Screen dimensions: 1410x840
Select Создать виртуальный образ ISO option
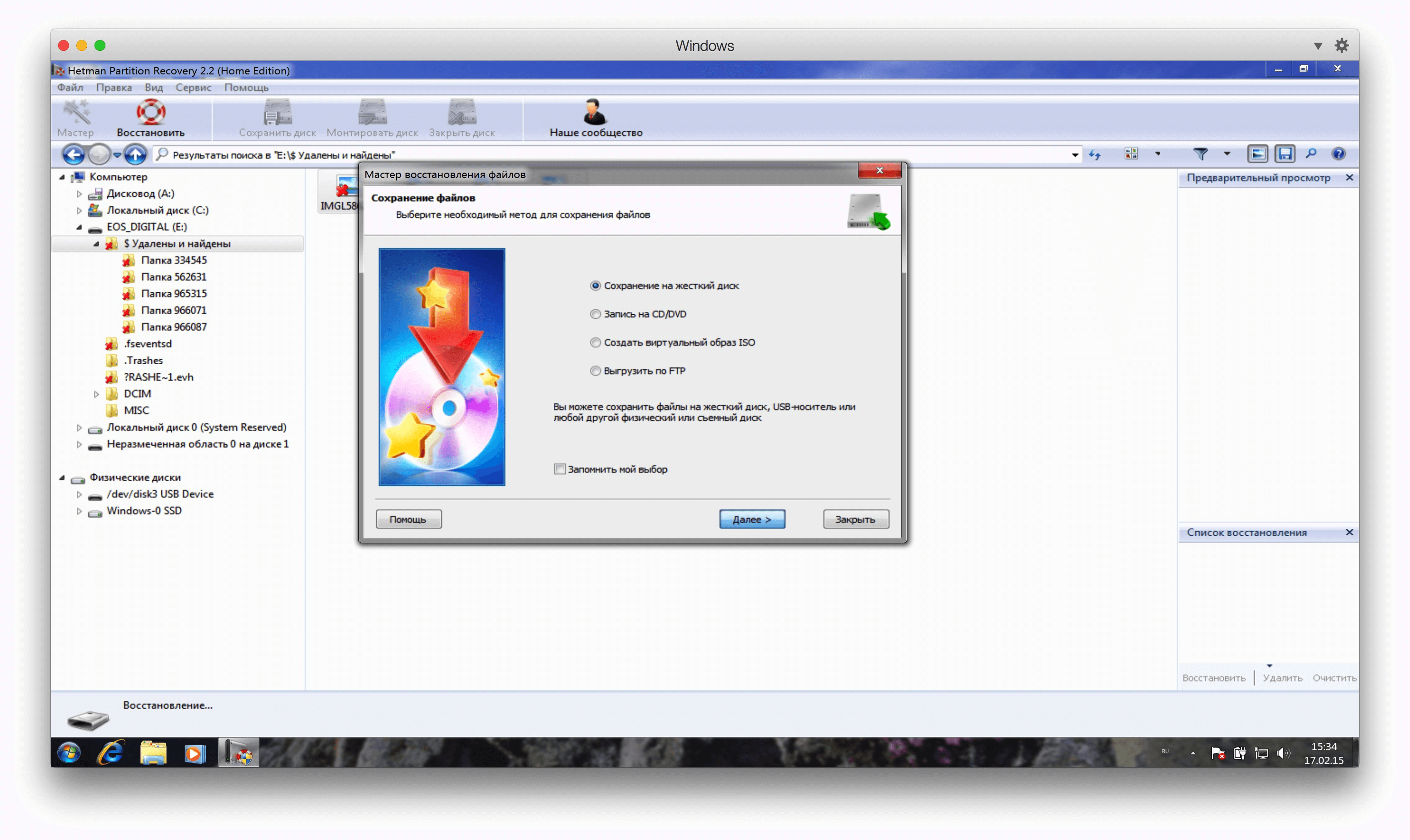(595, 342)
